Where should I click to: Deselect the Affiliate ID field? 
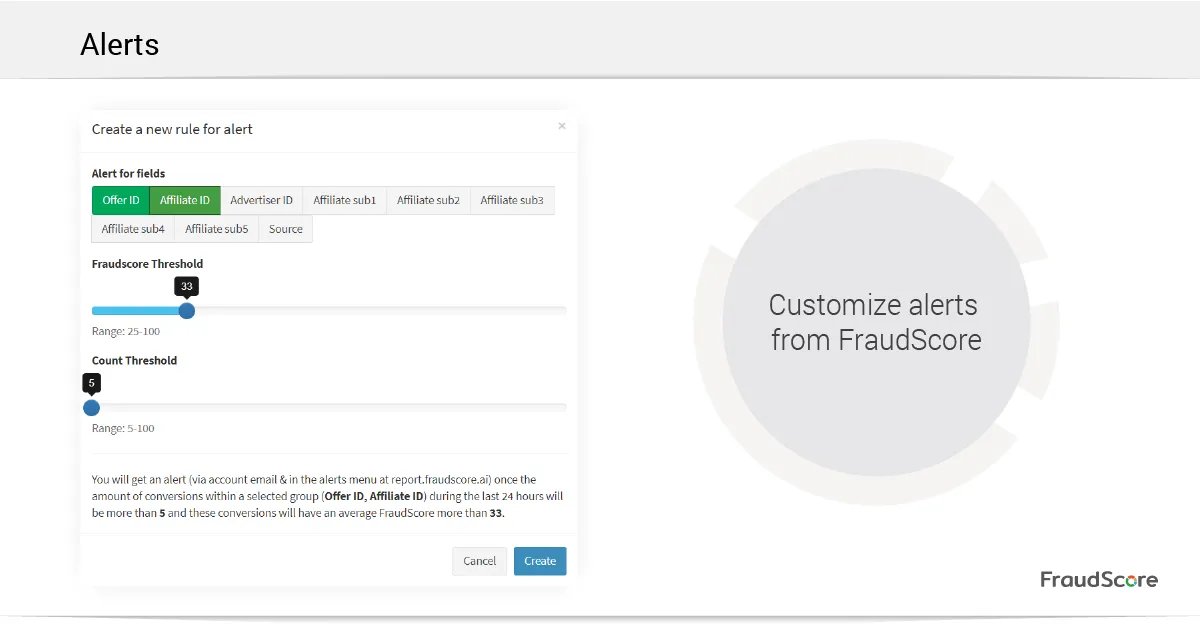coord(185,200)
